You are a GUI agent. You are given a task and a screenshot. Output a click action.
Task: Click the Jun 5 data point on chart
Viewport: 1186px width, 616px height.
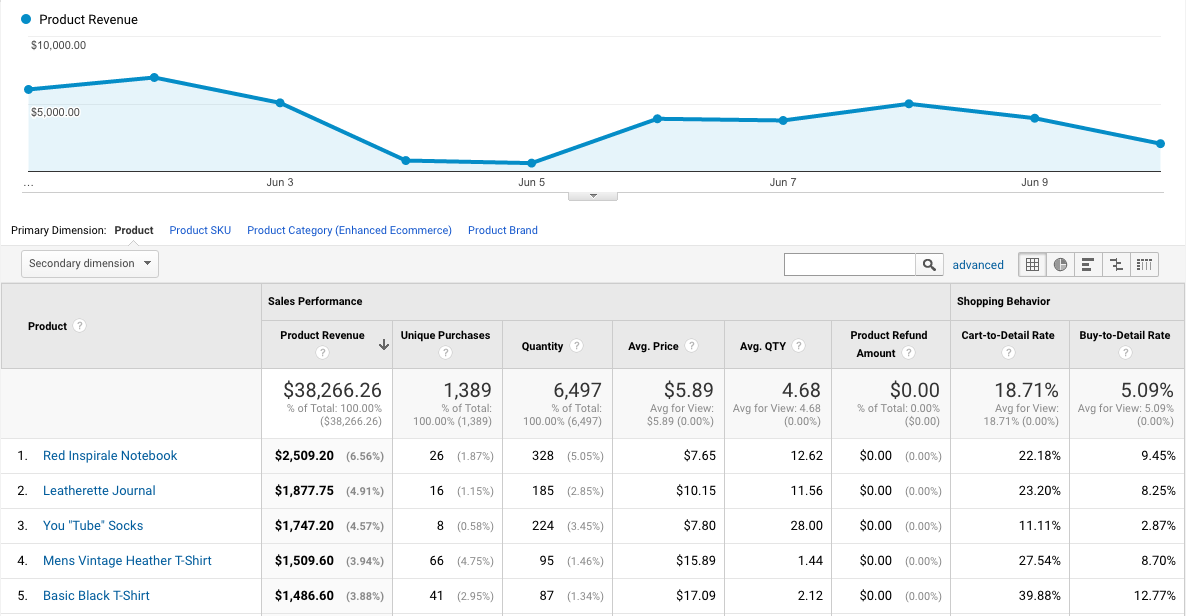[x=531, y=163]
